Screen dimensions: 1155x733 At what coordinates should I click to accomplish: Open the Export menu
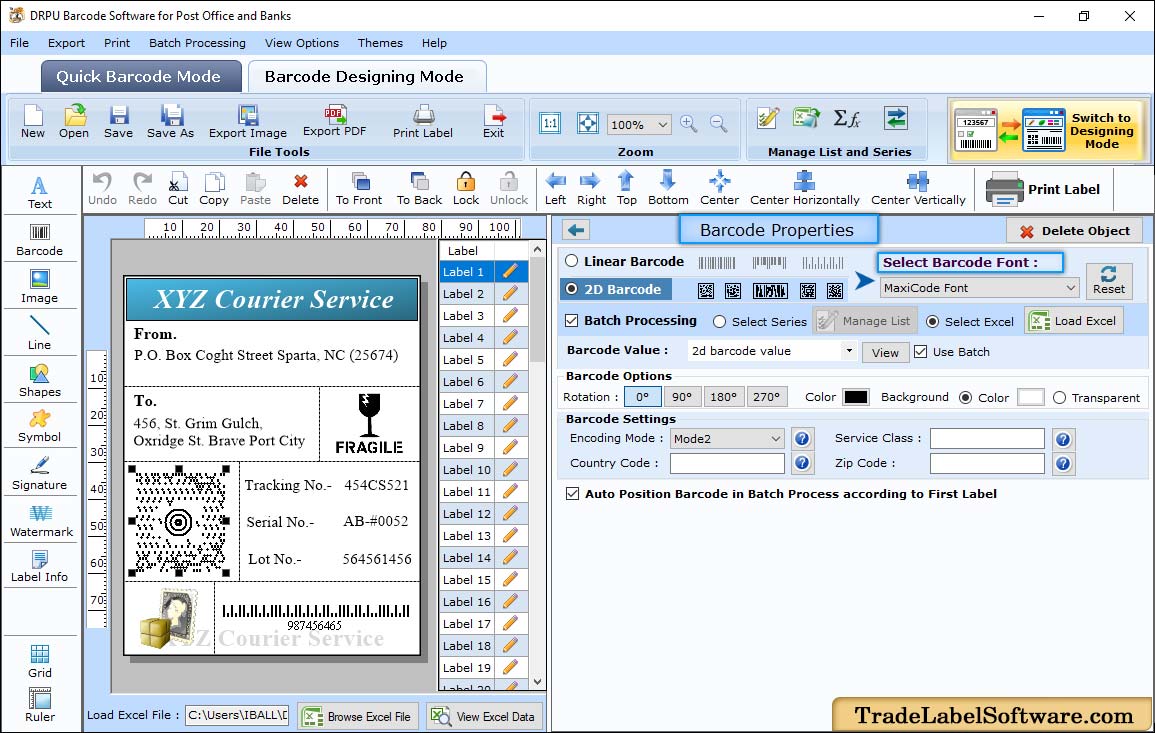tap(66, 43)
